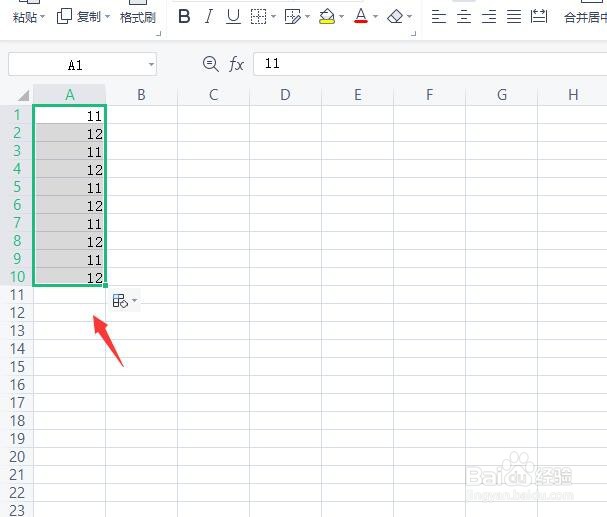Open fill color dropdown arrow
607x517 pixels.
[x=341, y=16]
